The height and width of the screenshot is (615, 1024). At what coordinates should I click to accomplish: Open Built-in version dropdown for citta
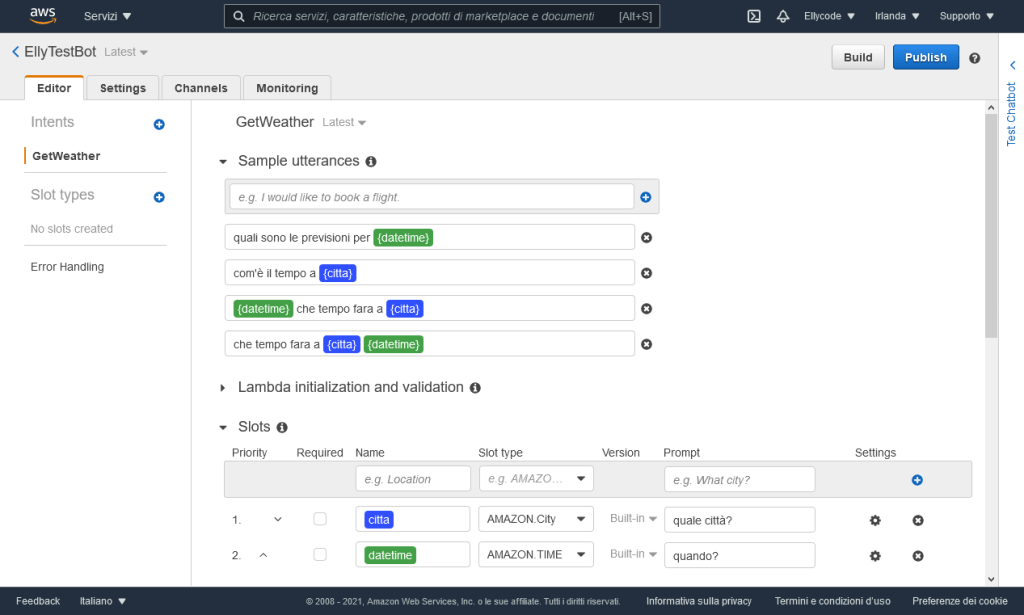[x=633, y=518]
